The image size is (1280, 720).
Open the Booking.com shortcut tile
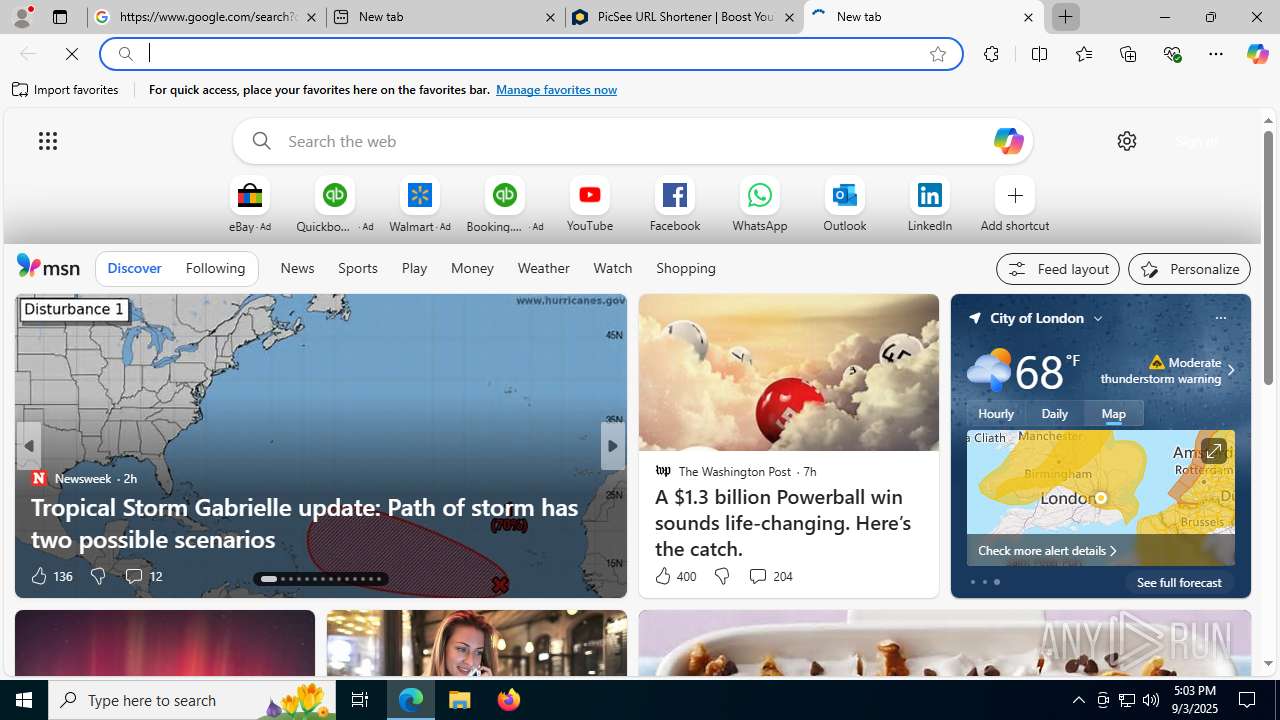[x=504, y=205]
